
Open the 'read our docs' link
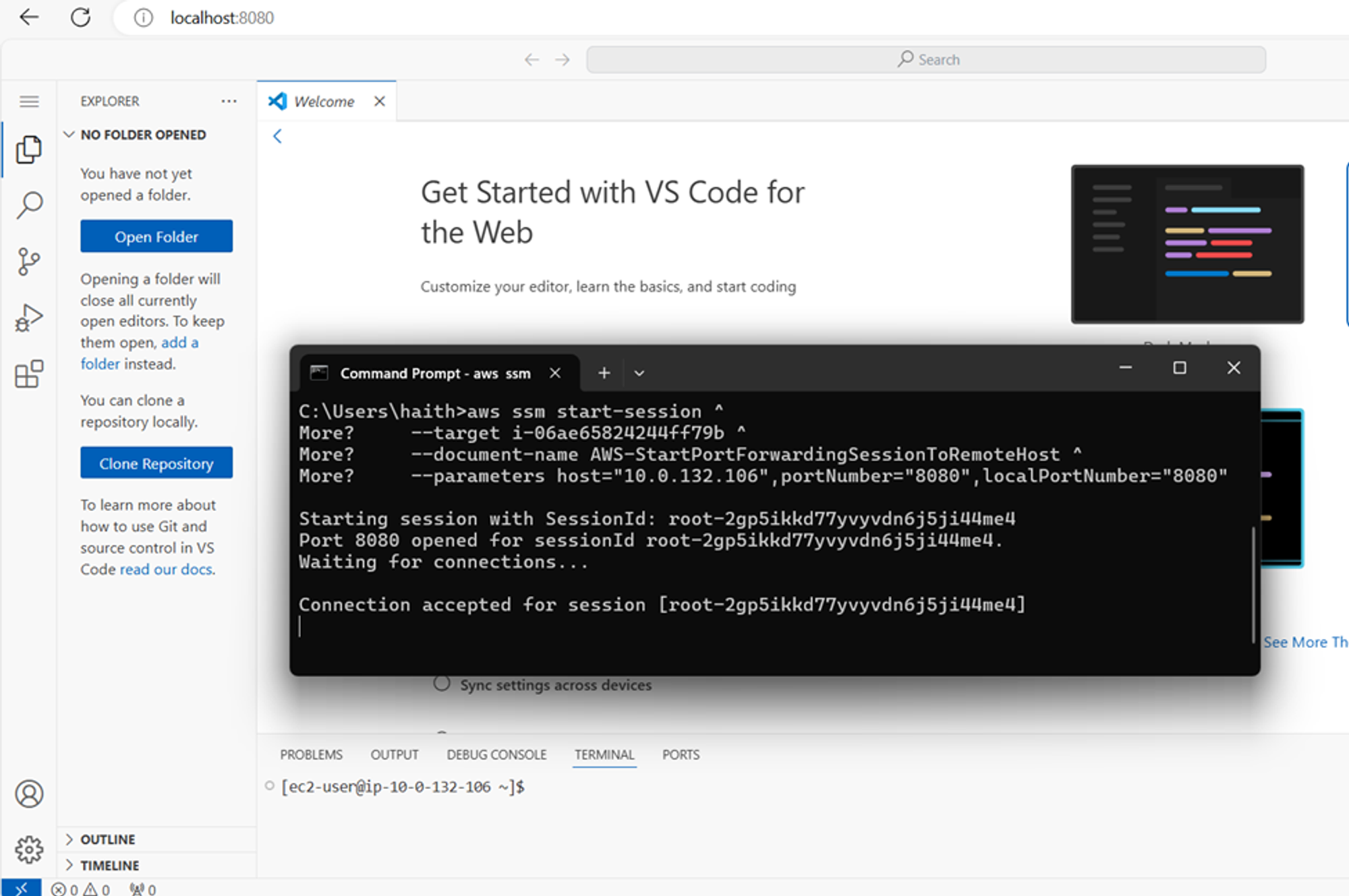[166, 569]
